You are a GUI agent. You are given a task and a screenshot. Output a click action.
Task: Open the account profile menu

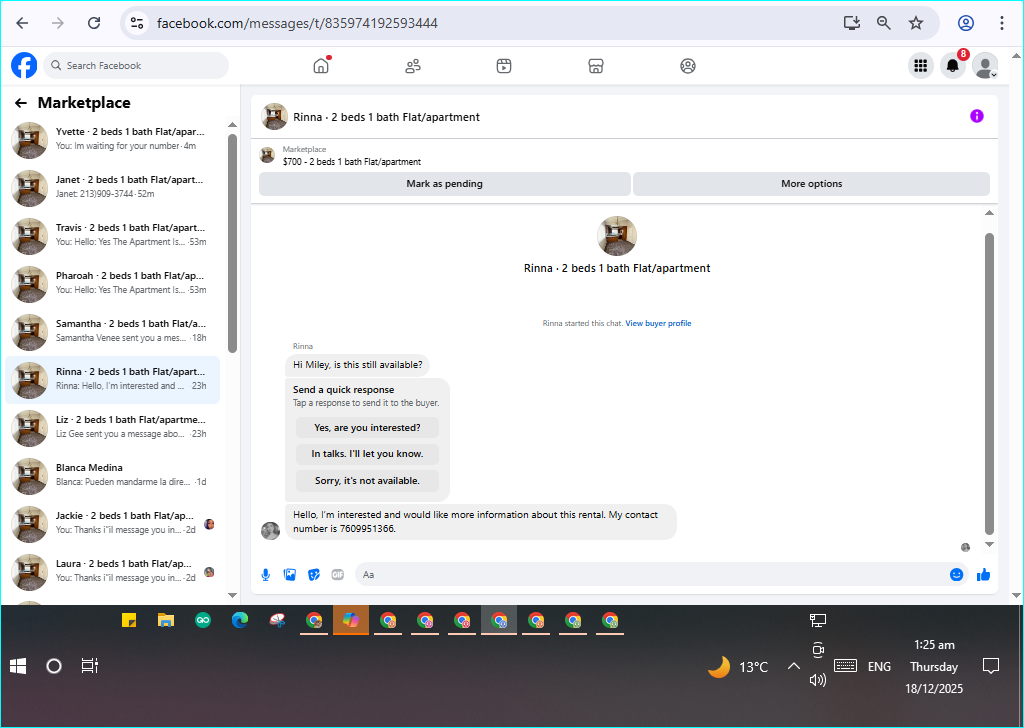(x=985, y=65)
